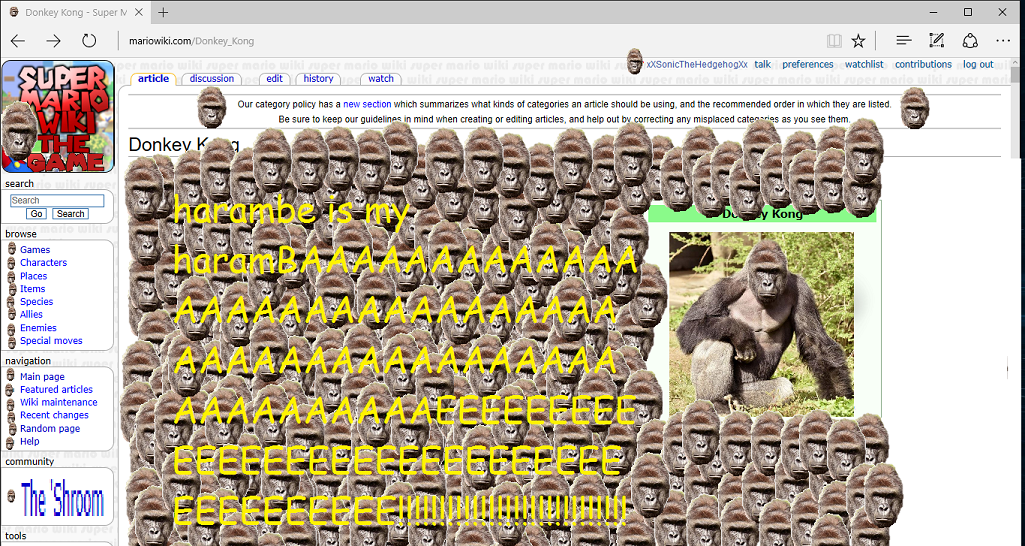1025x546 pixels.
Task: Open a new browser tab
Action: tap(163, 12)
